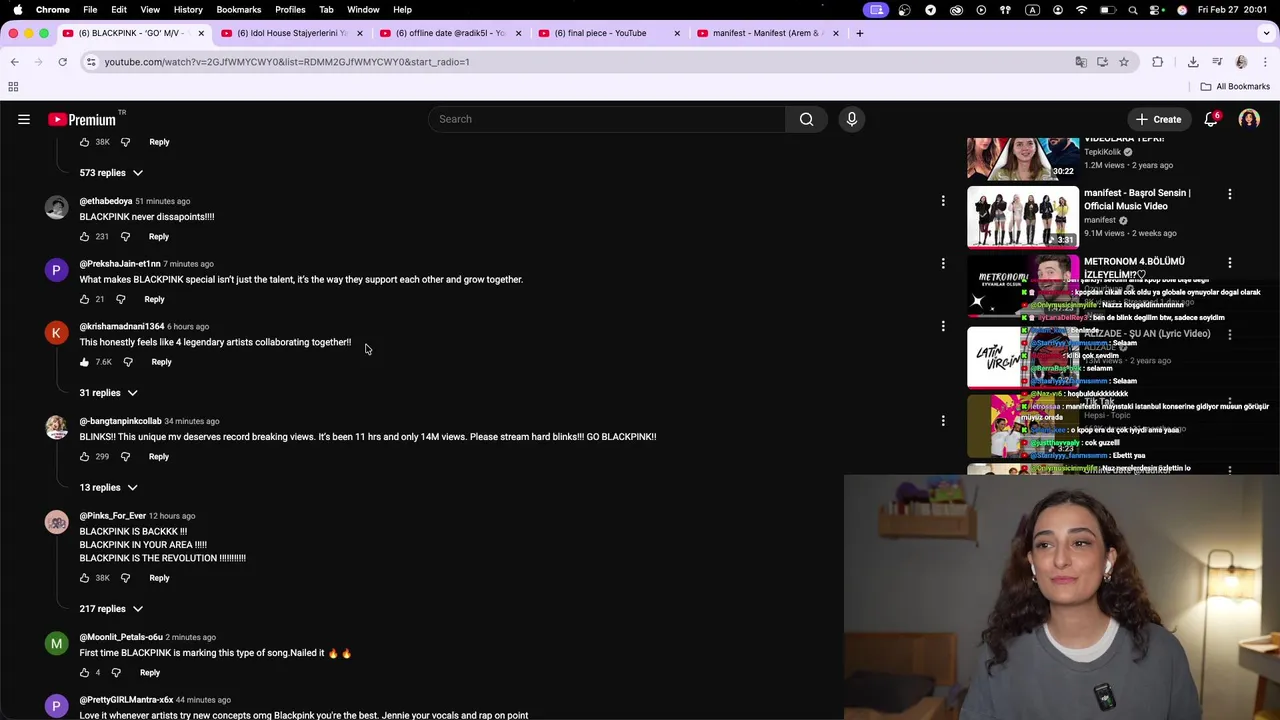The height and width of the screenshot is (720, 1280).
Task: Open All Bookmarks folder
Action: tap(1235, 87)
